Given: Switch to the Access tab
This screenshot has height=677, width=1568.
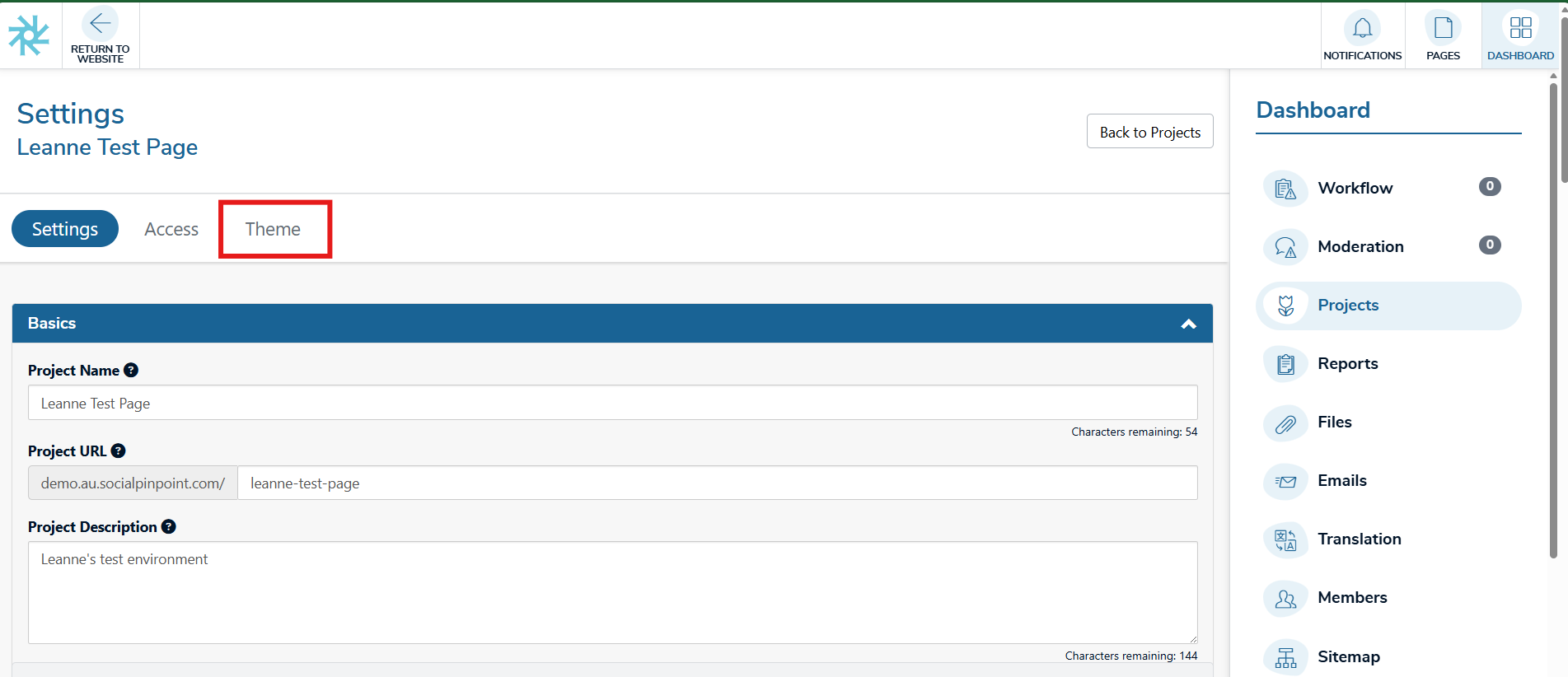Looking at the screenshot, I should (171, 230).
